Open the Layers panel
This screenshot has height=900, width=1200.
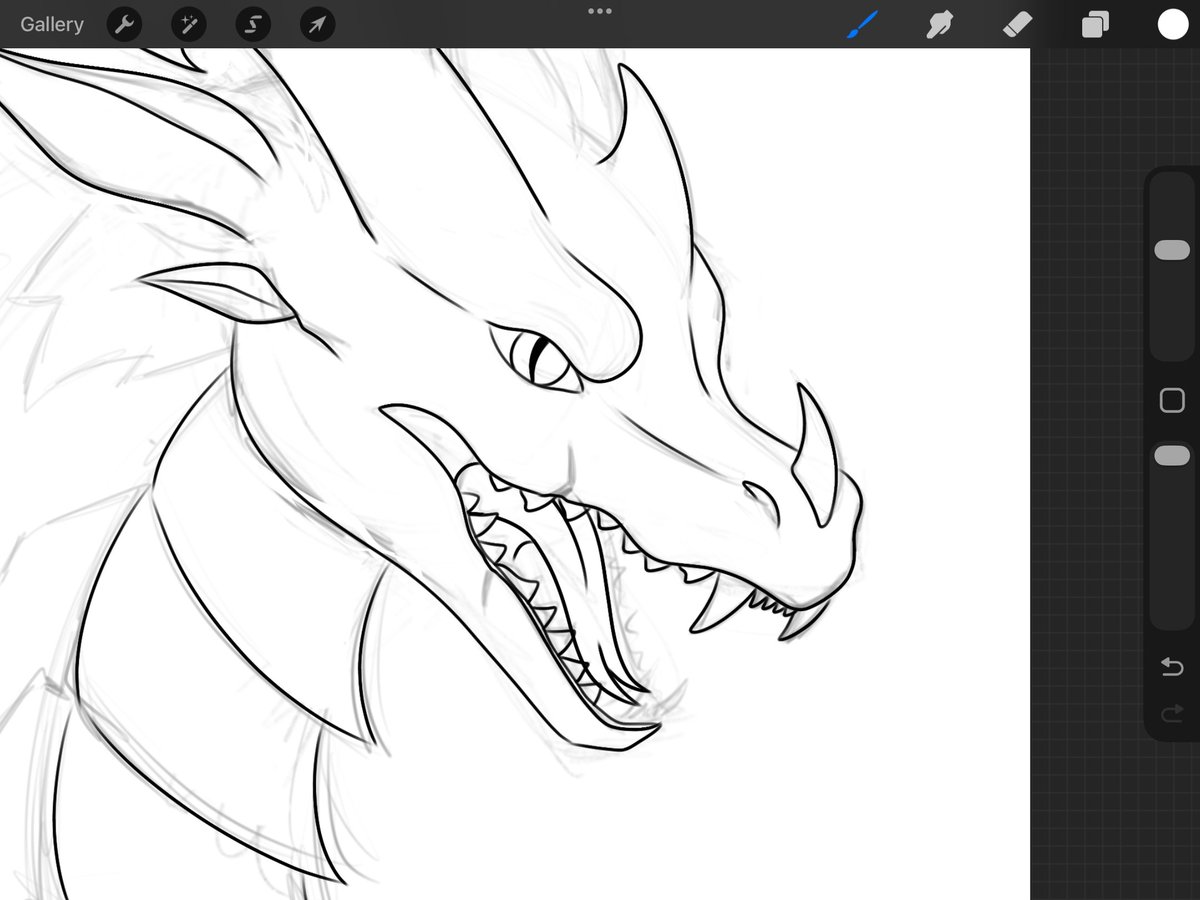[x=1095, y=25]
